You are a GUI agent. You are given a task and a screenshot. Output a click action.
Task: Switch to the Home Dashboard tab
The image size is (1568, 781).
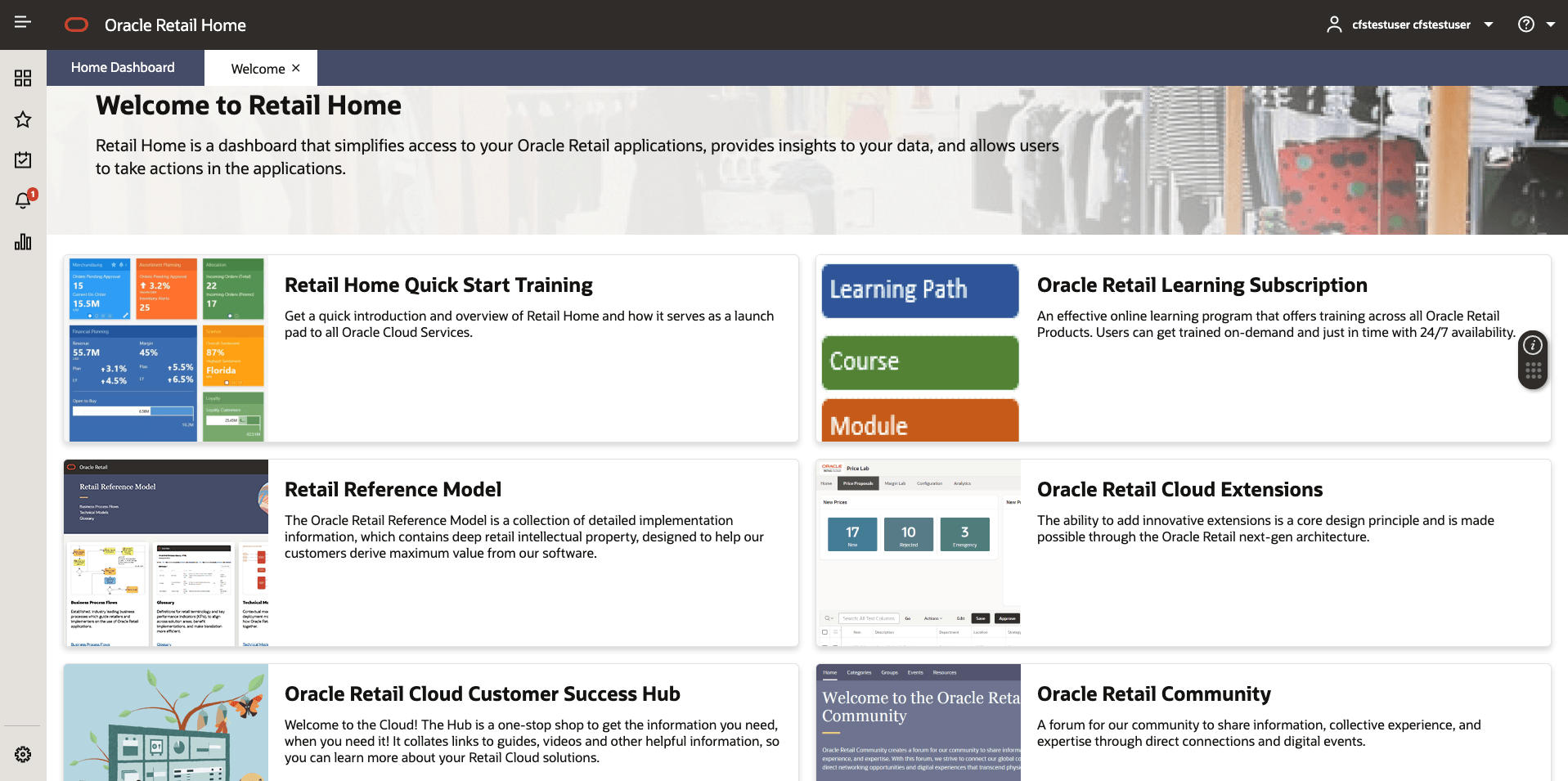(x=123, y=67)
